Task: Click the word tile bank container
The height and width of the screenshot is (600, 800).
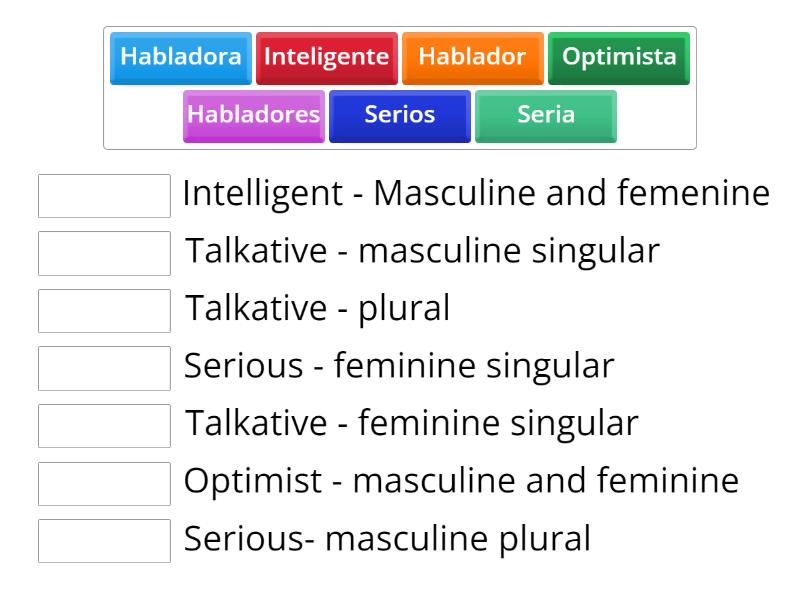Action: (x=400, y=85)
